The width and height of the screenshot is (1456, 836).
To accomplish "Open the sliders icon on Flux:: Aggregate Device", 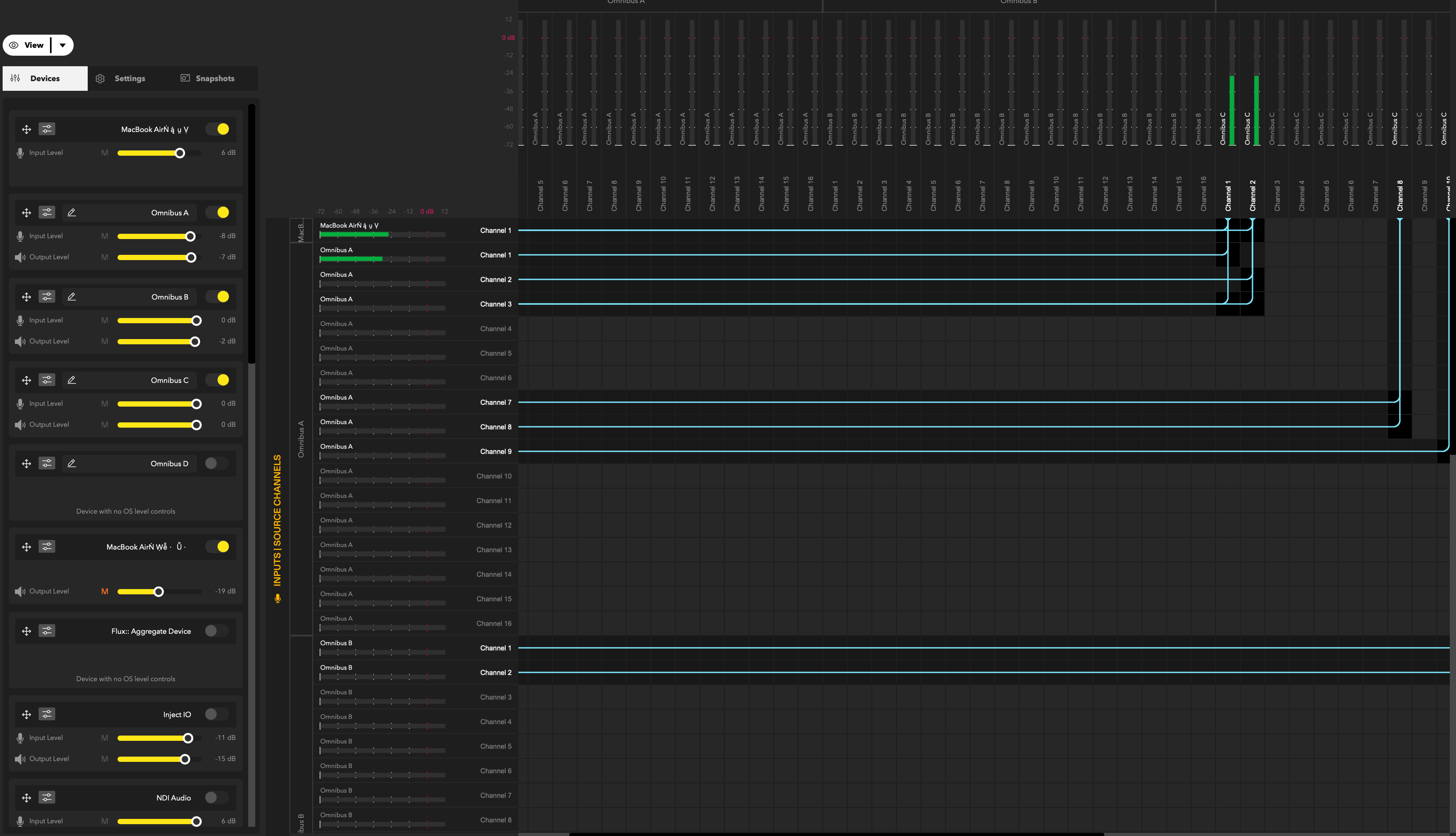I will [x=47, y=631].
